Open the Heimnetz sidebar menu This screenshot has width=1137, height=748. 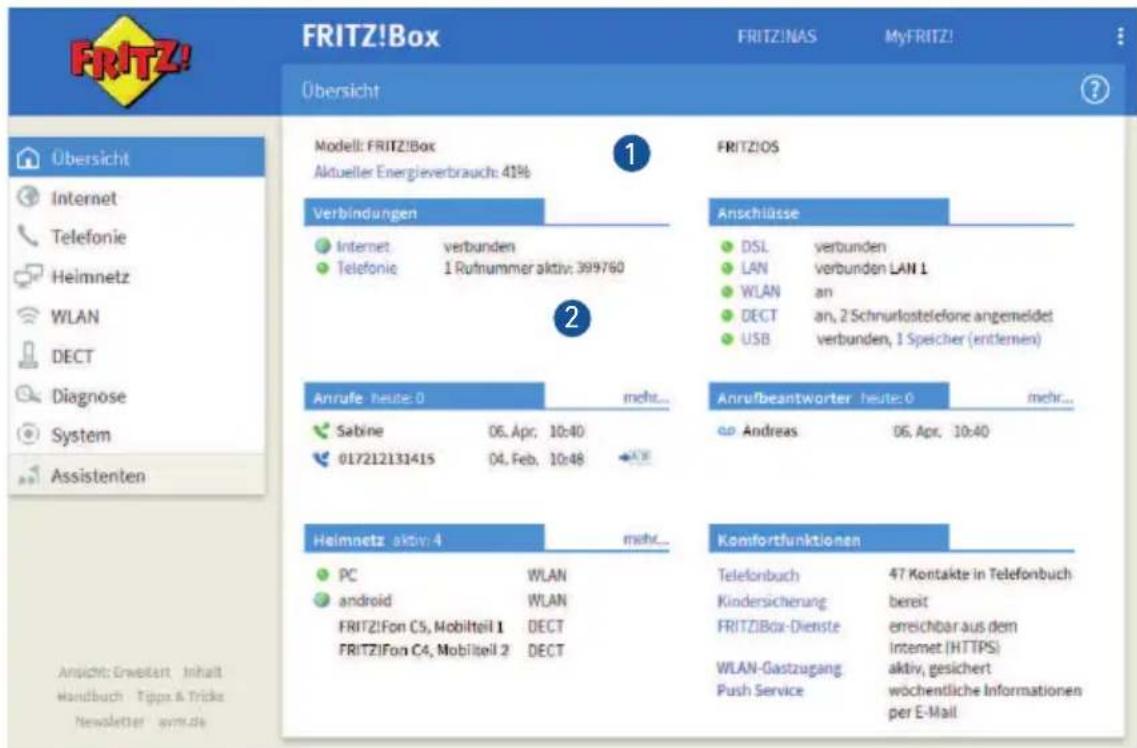137,276
